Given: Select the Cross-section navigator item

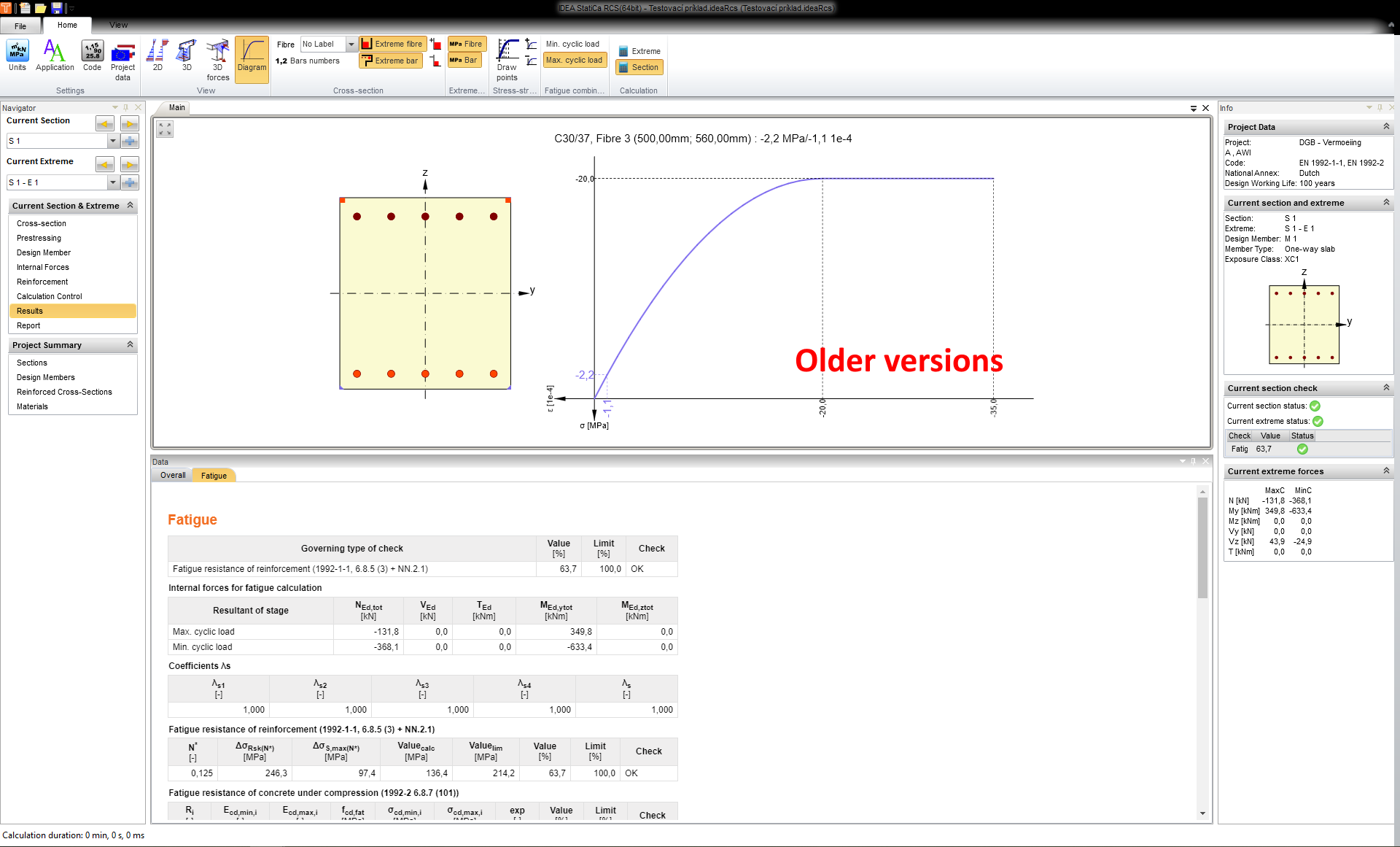Looking at the screenshot, I should click(x=42, y=223).
